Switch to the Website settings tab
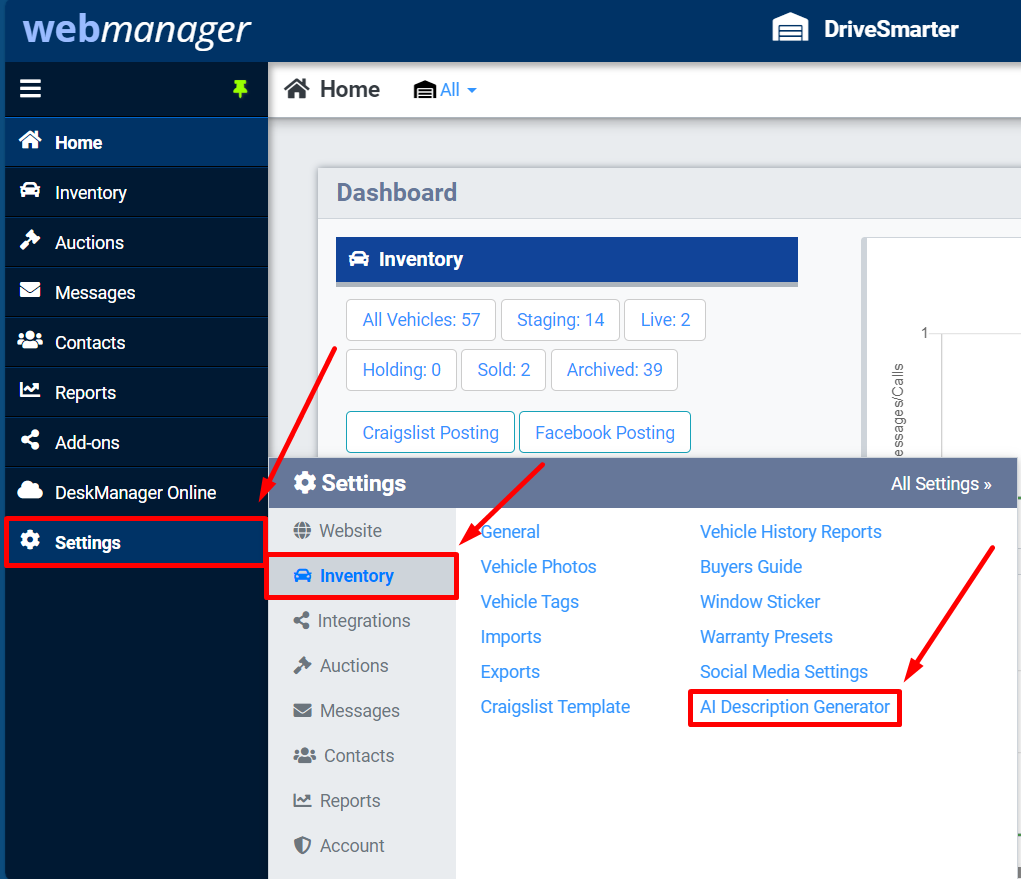 tap(353, 531)
